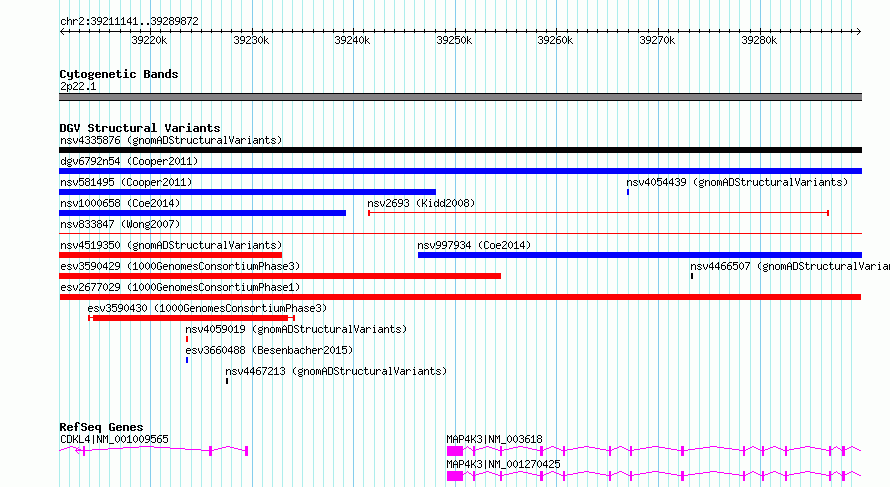Click the MAP4K3 NM_003618 gene label
This screenshot has width=890, height=487.
coord(494,439)
